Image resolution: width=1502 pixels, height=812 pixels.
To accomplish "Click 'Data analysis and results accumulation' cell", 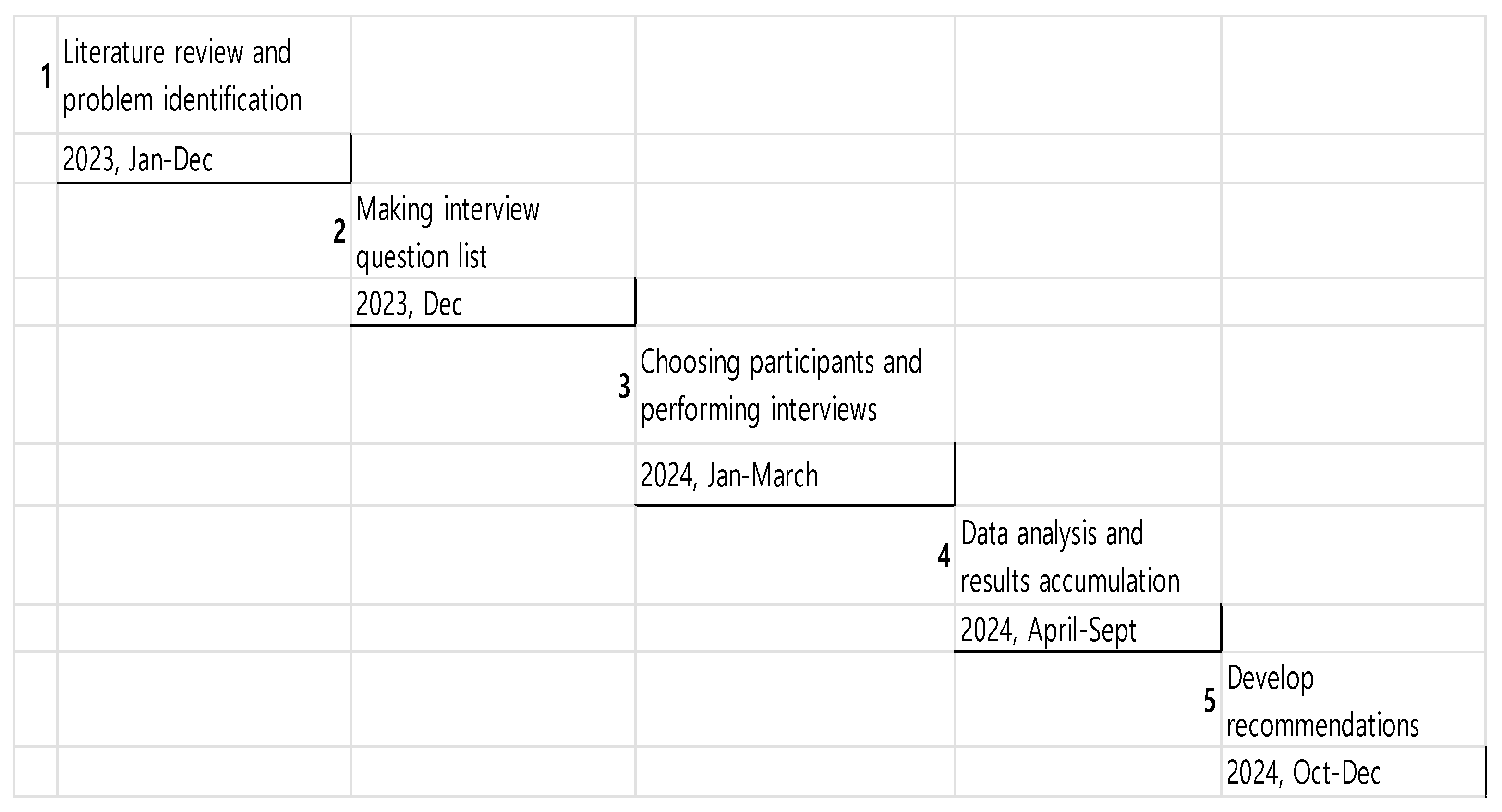I will click(1088, 556).
